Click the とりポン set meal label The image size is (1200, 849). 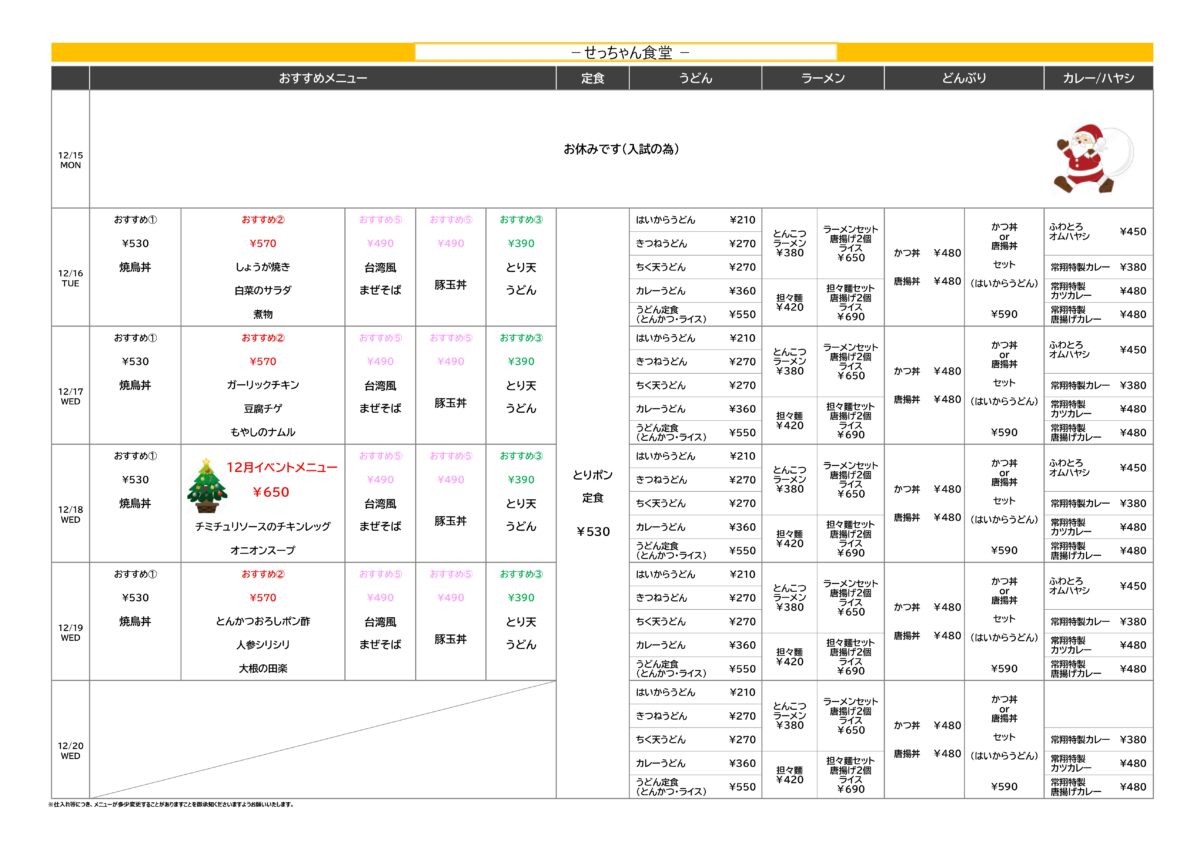click(592, 475)
